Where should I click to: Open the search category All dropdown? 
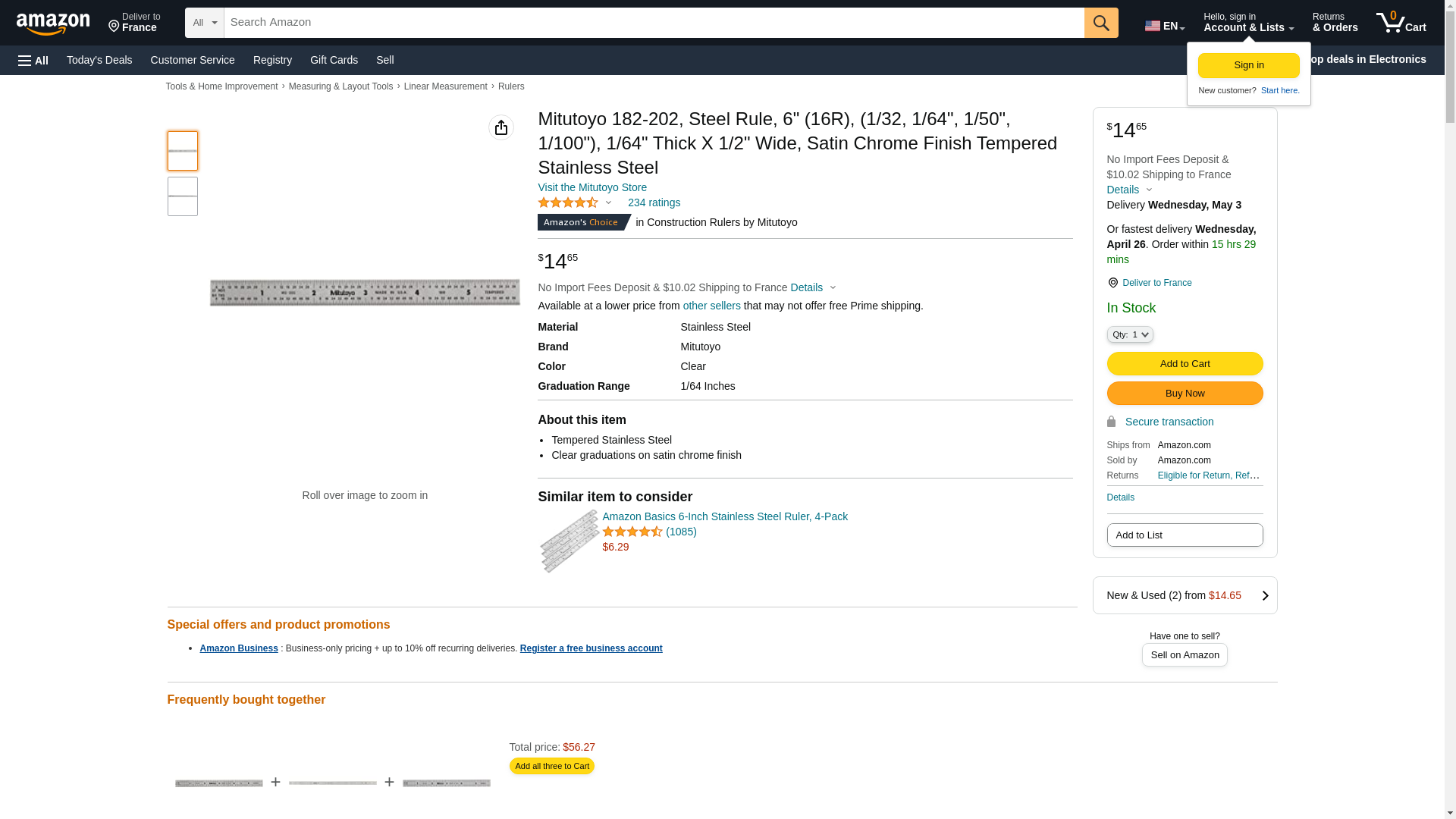[204, 23]
